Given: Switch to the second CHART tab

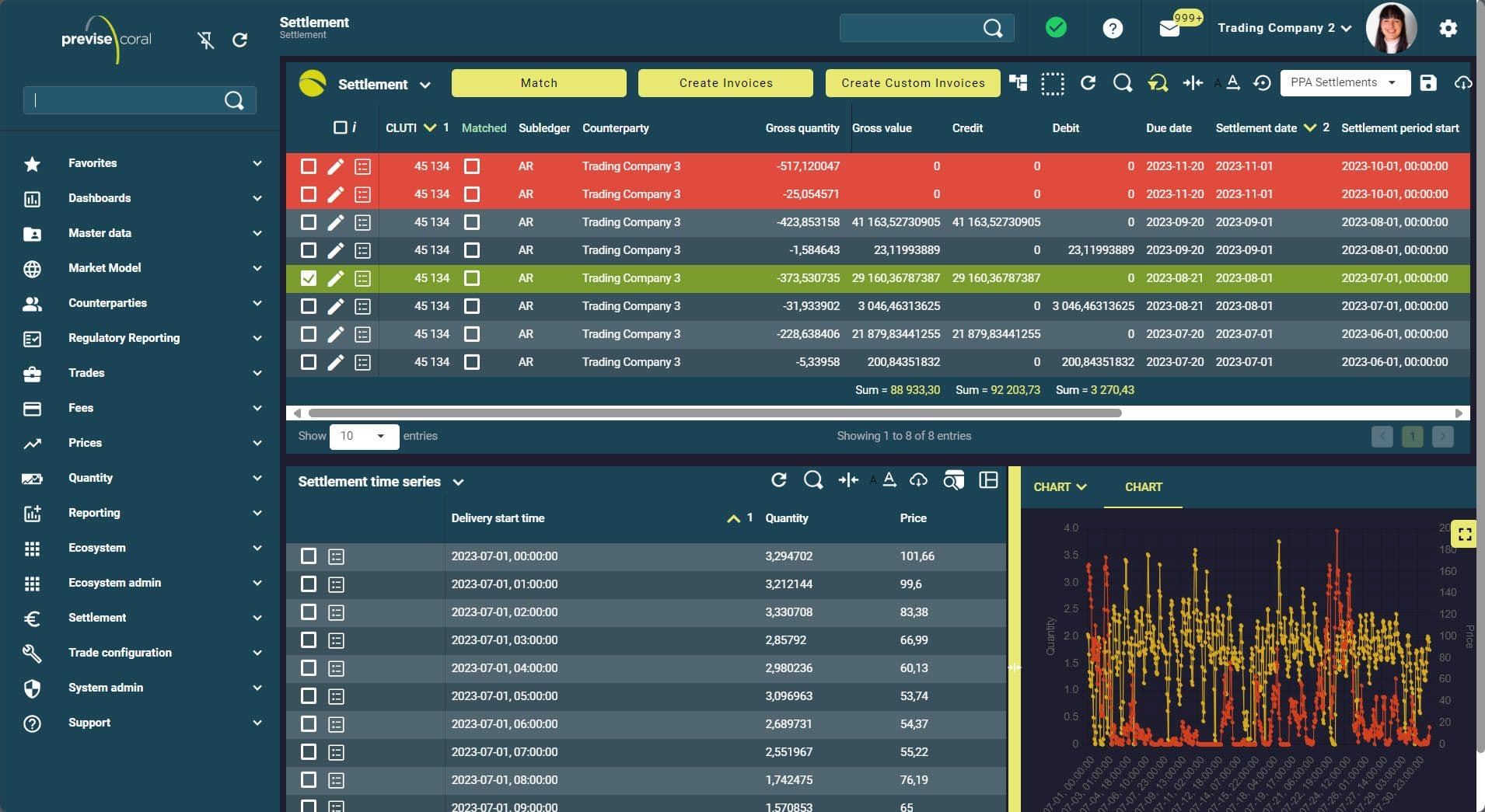Looking at the screenshot, I should [x=1143, y=487].
